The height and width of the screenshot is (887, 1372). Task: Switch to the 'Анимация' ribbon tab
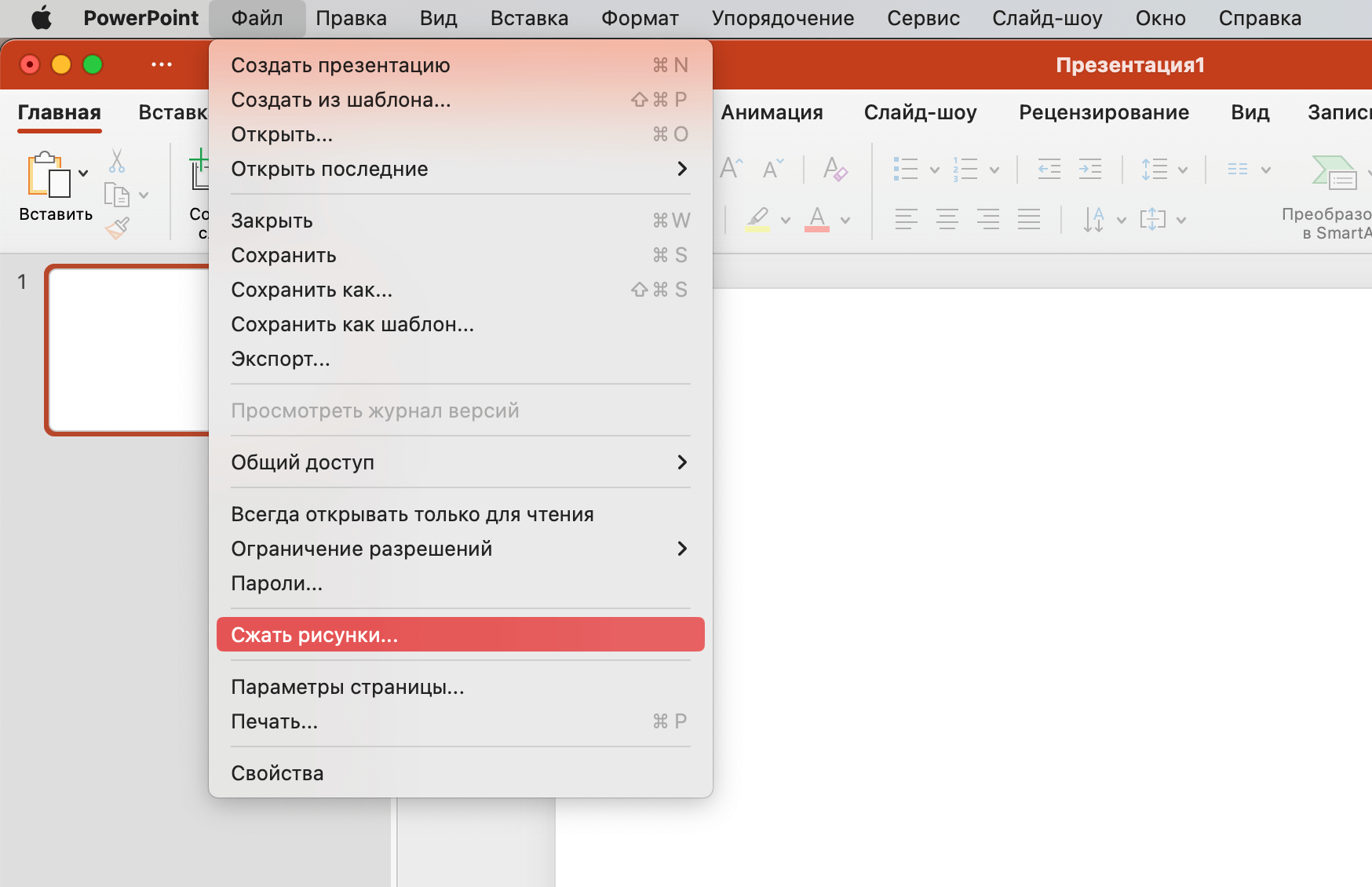click(772, 112)
